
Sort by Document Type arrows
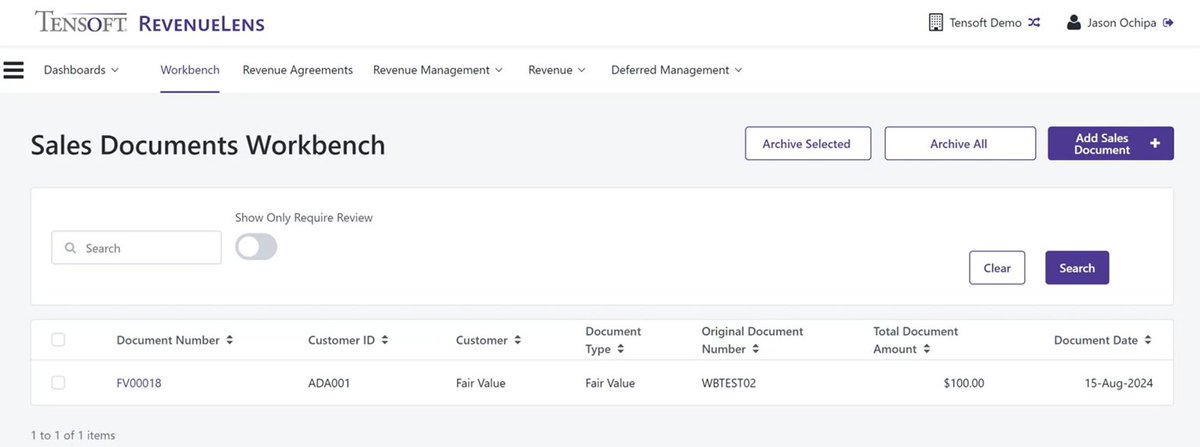pyautogui.click(x=620, y=349)
